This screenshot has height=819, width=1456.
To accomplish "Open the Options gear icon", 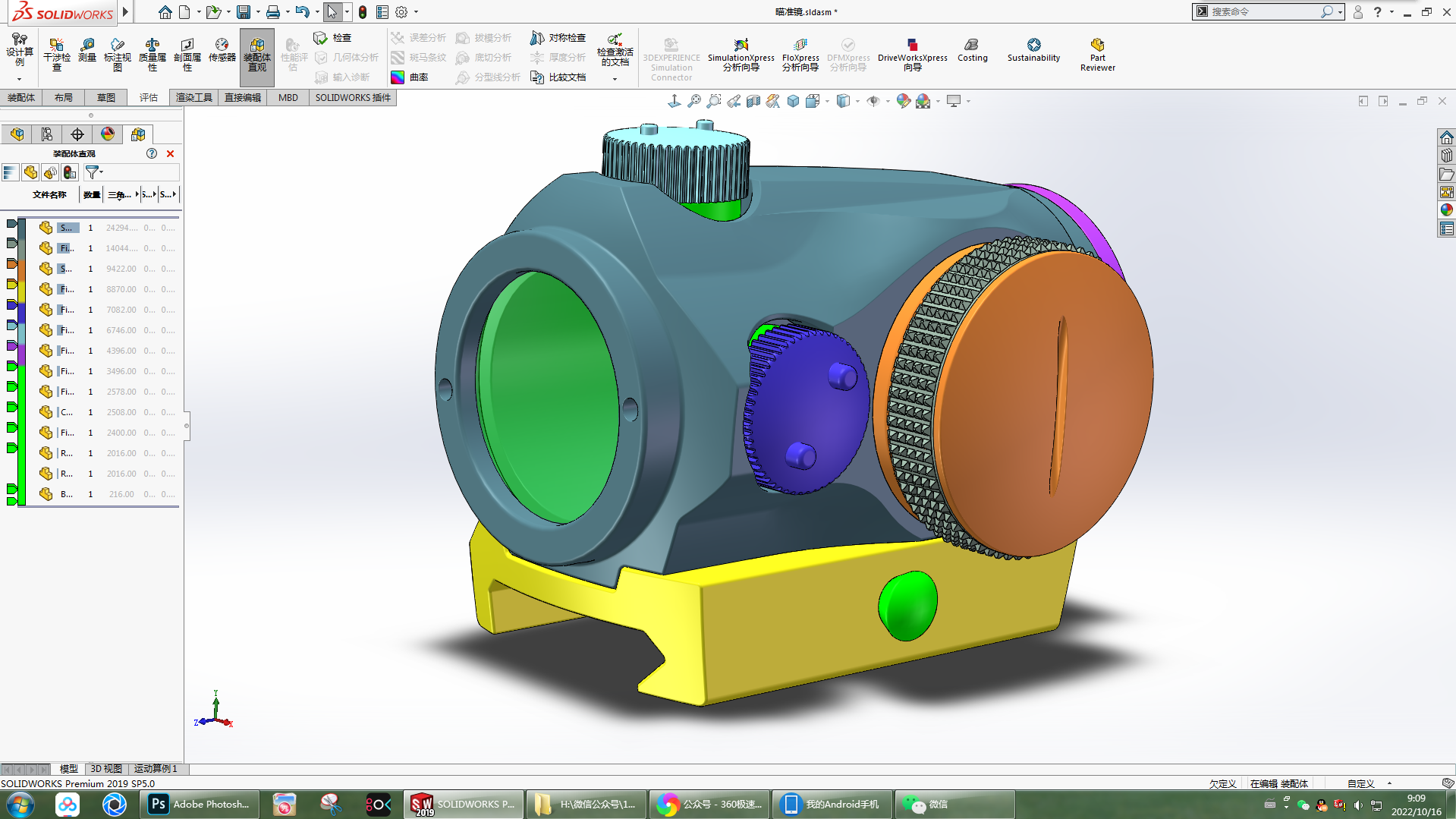I will point(401,12).
